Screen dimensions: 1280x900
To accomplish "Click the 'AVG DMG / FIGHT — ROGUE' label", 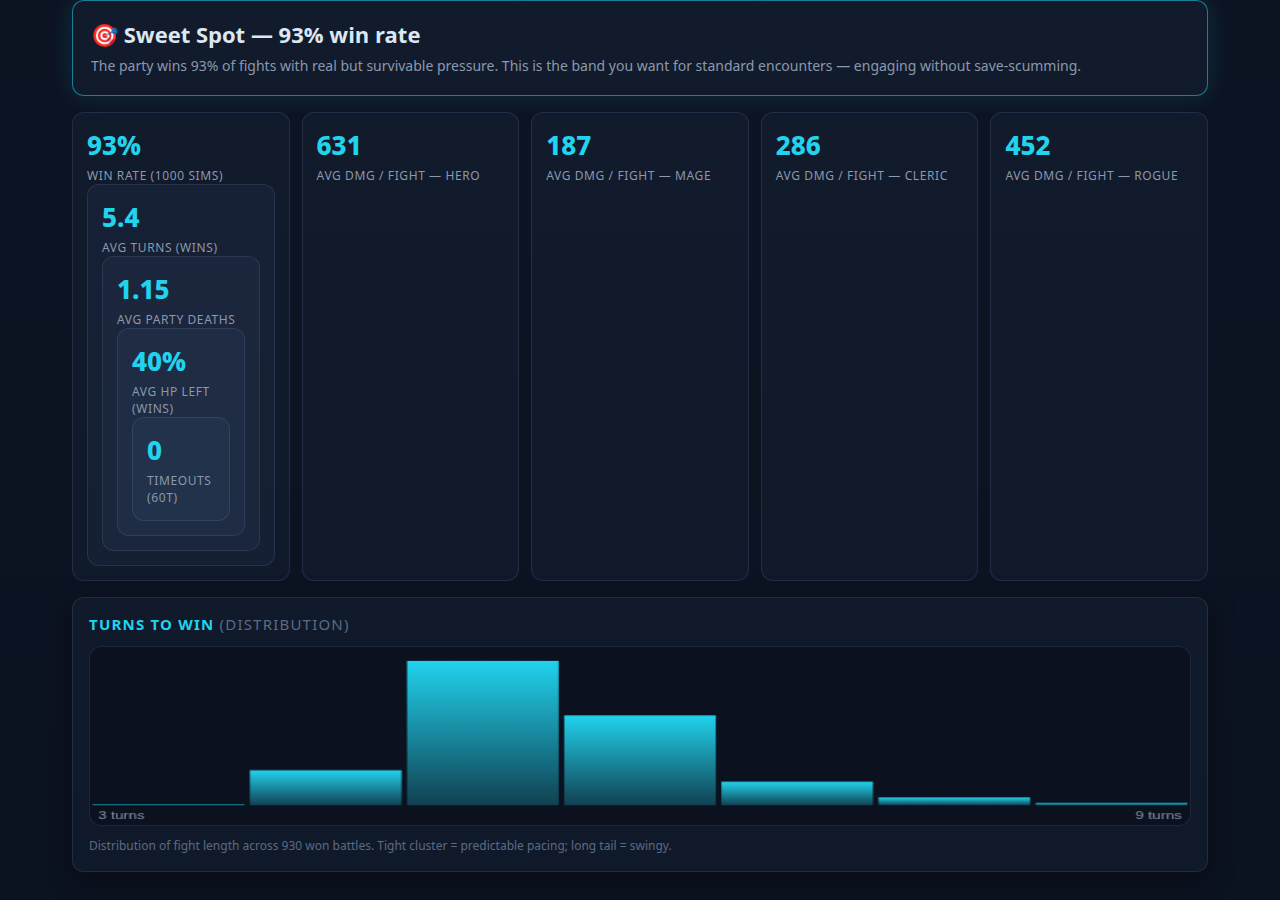I will (1091, 176).
